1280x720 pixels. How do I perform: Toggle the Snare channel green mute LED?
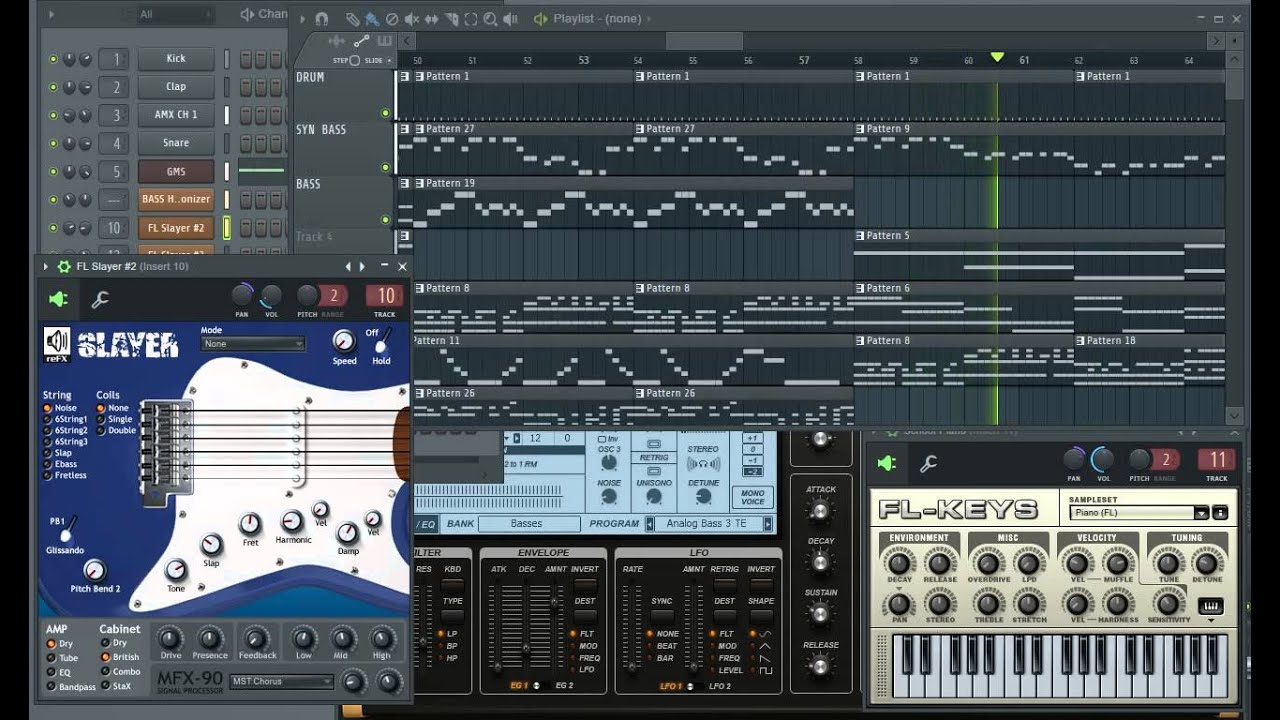point(53,143)
